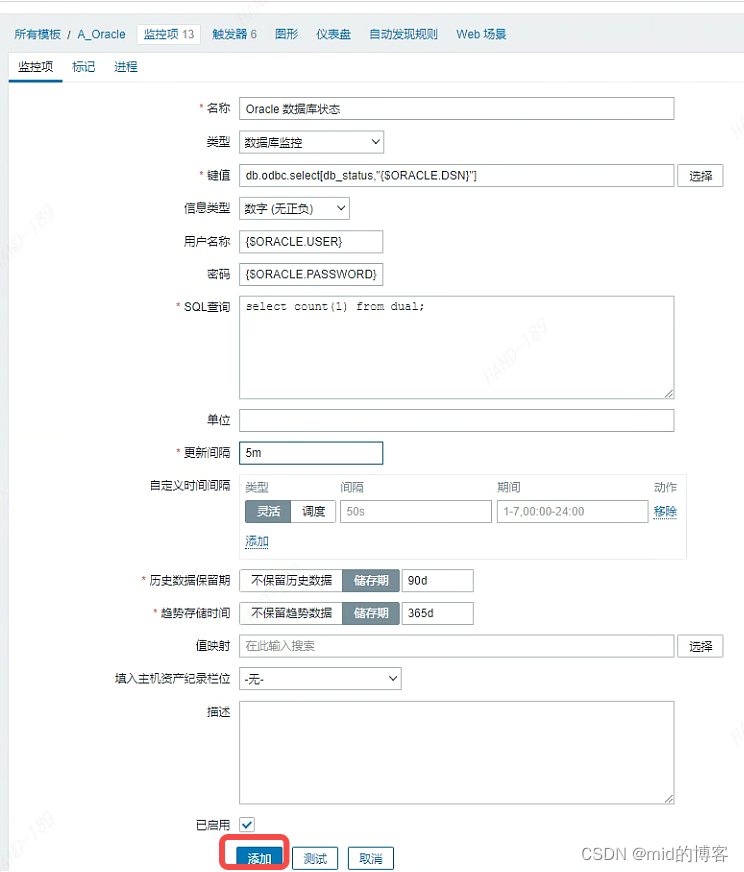Open the A_Oracle template link
Viewport: 744px width, 872px height.
101,34
